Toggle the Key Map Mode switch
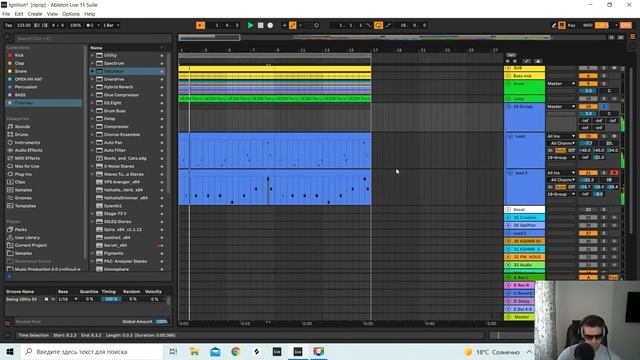This screenshot has width=640, height=360. (571, 25)
